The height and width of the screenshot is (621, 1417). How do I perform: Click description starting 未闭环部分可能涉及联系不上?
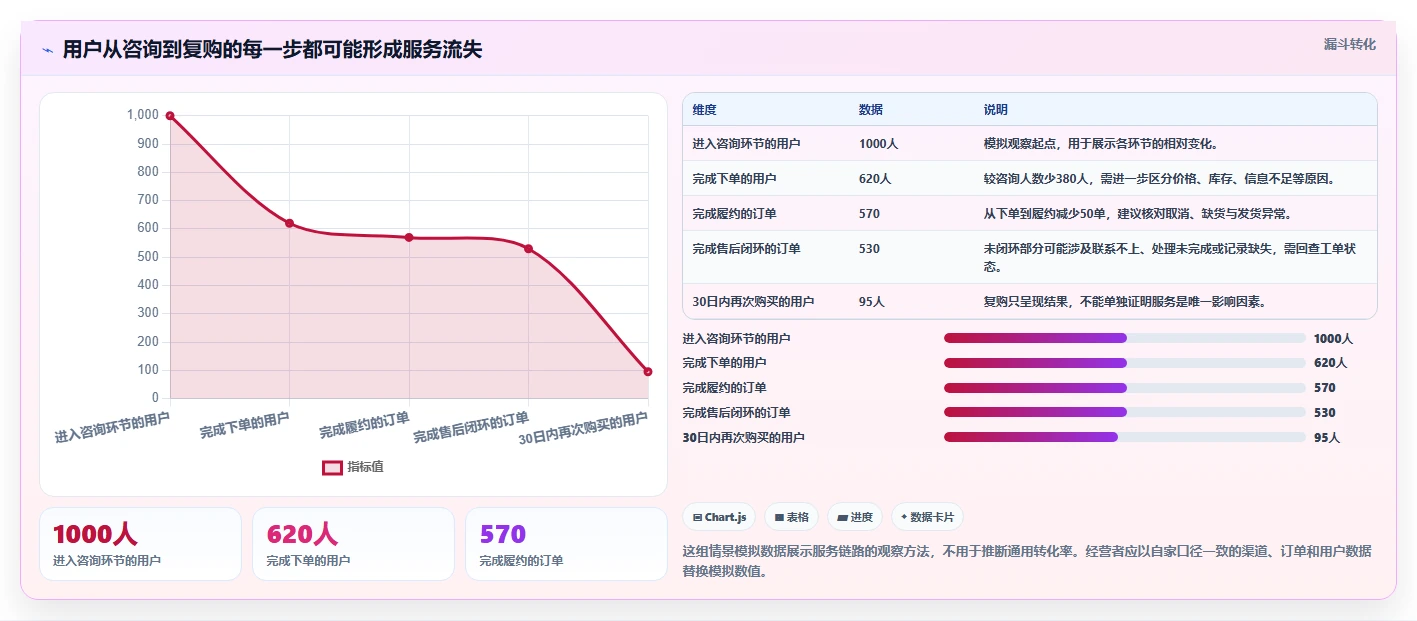point(1169,258)
